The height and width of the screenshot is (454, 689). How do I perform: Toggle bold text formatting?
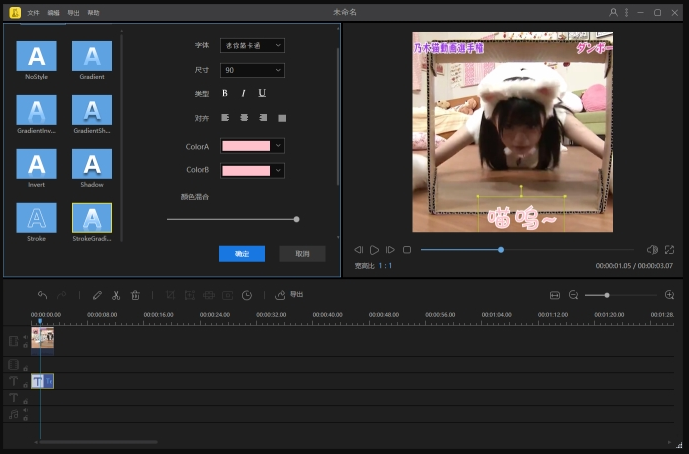pyautogui.click(x=225, y=93)
